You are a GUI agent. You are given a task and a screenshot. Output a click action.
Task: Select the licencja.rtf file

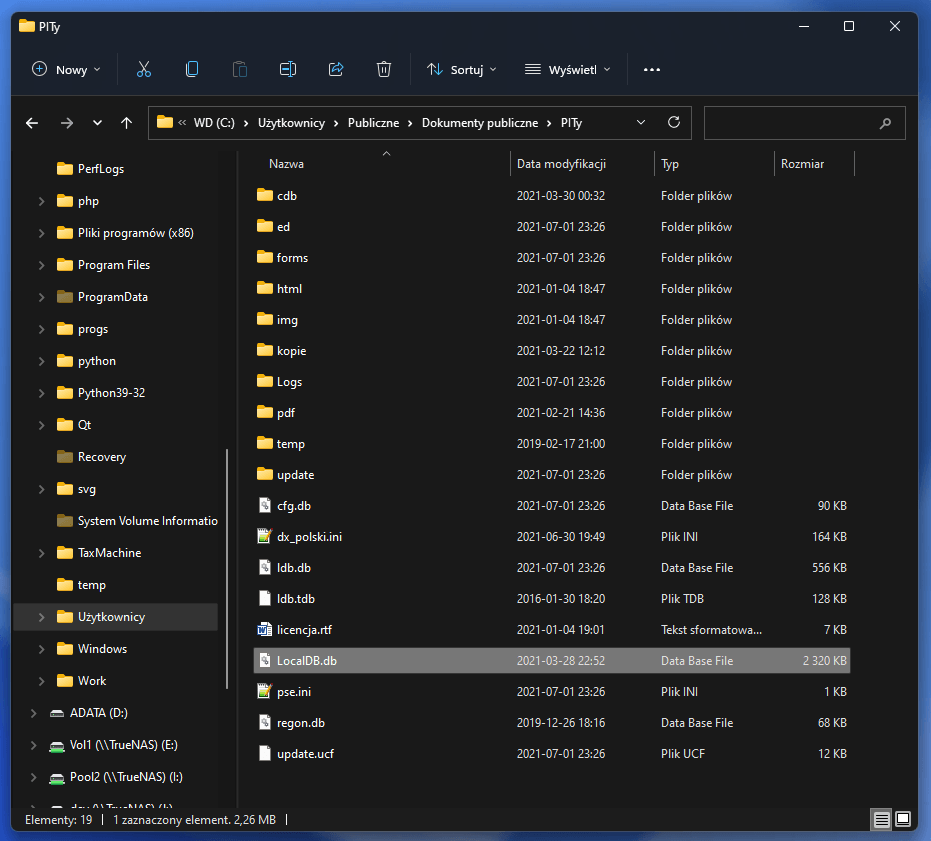click(303, 630)
